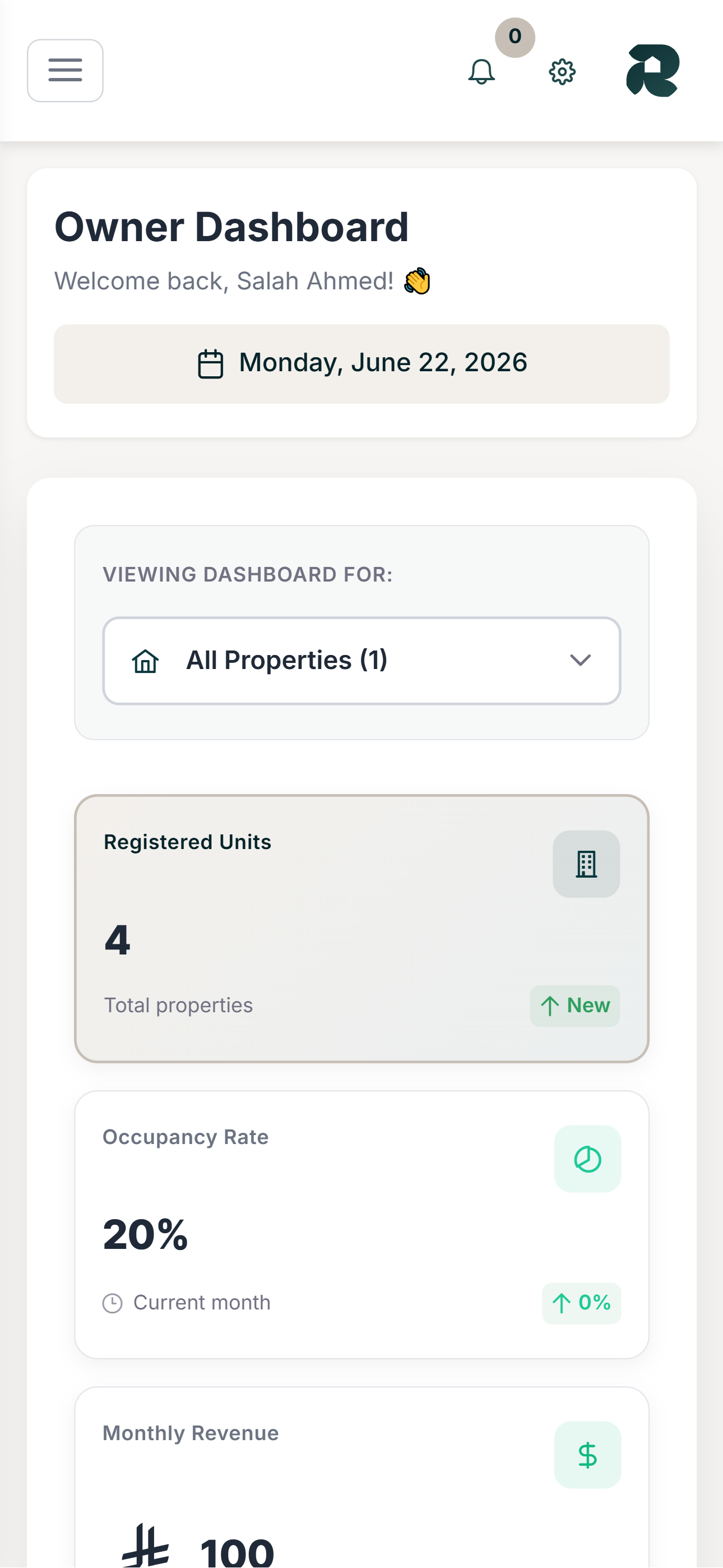Click the green New trend badge
The height and width of the screenshot is (1568, 723).
click(x=574, y=1006)
